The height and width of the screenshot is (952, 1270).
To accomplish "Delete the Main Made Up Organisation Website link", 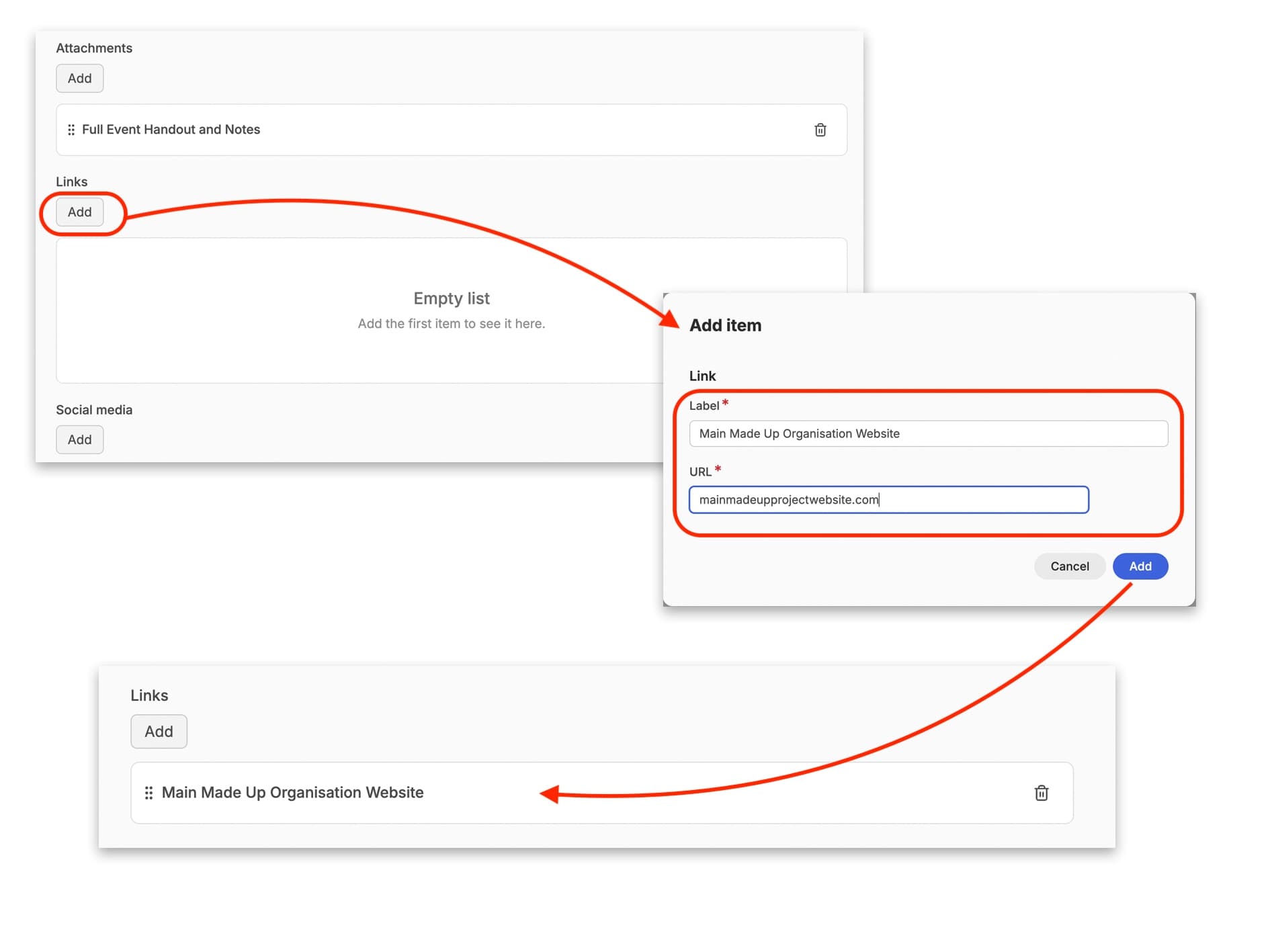I will (1041, 793).
